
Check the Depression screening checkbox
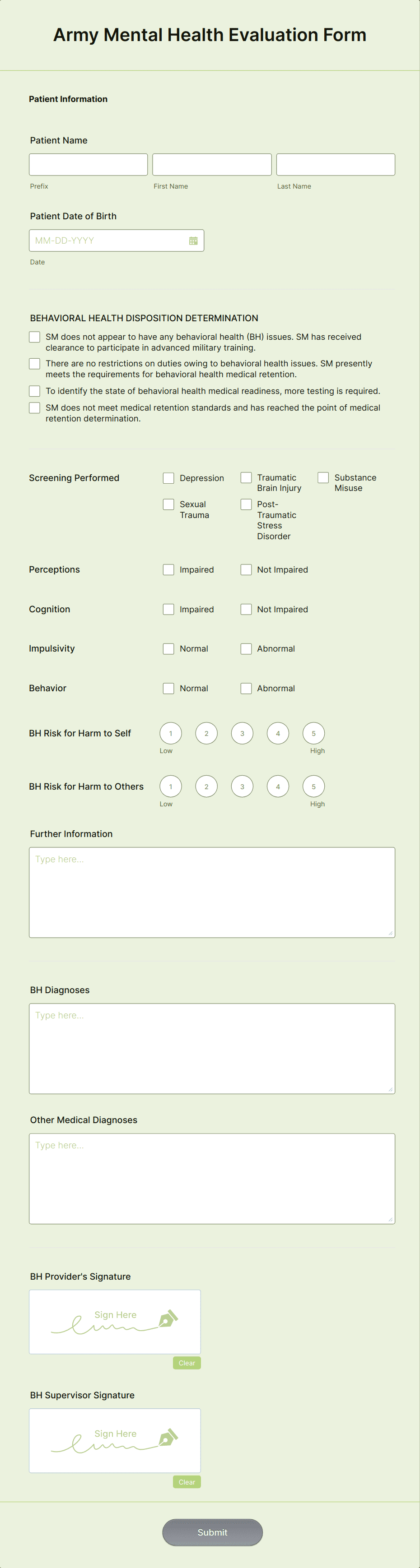pyautogui.click(x=168, y=478)
